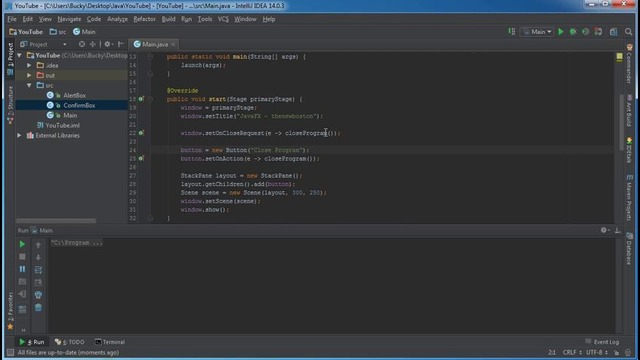Select ConfirmBox class in project tree
Image resolution: width=640 pixels, height=360 pixels.
[x=79, y=105]
